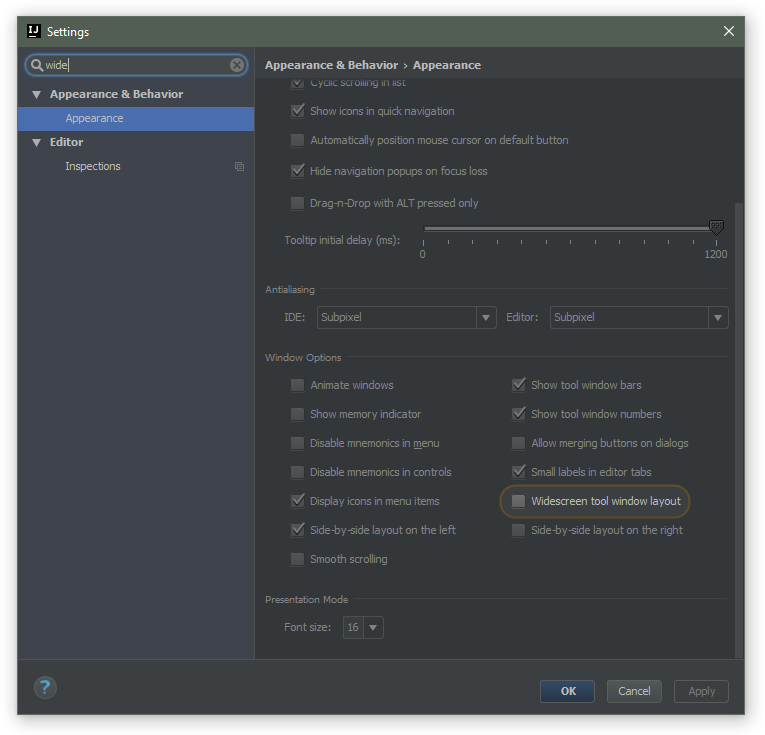
Task: Collapse the Appearance & Behavior section
Action: click(37, 94)
